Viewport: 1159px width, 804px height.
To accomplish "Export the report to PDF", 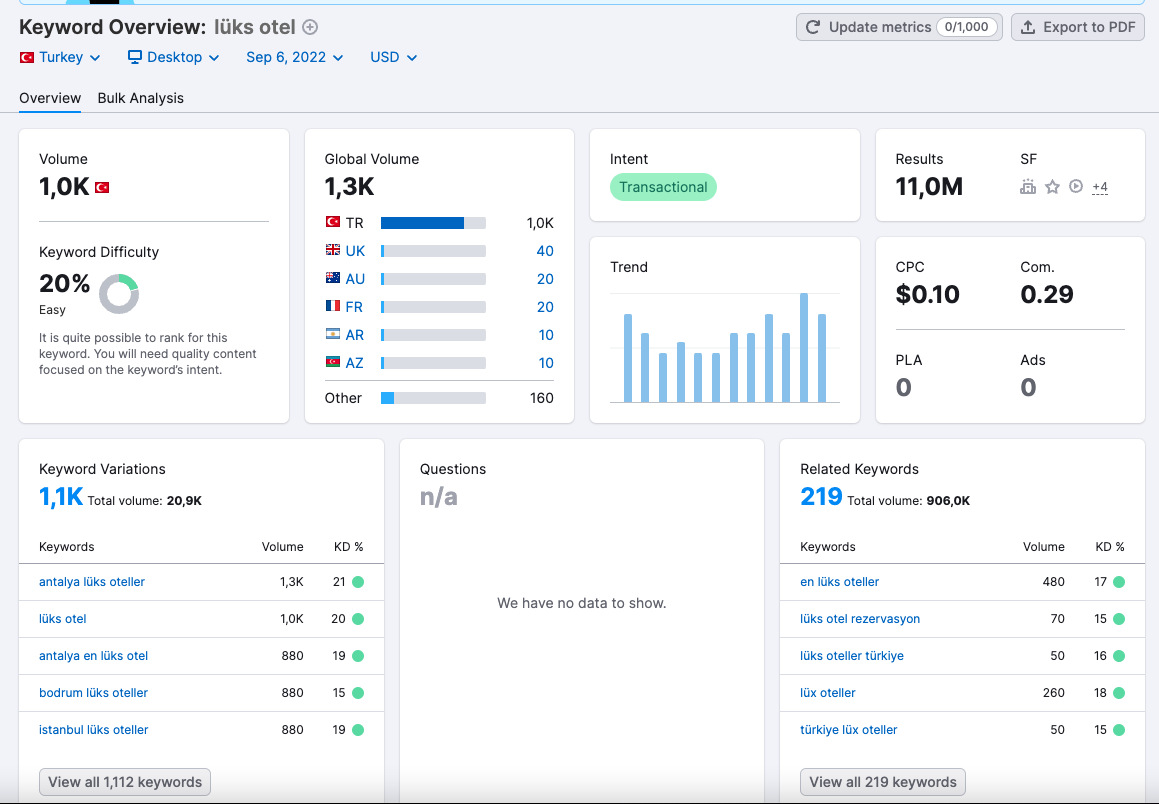I will 1078,27.
